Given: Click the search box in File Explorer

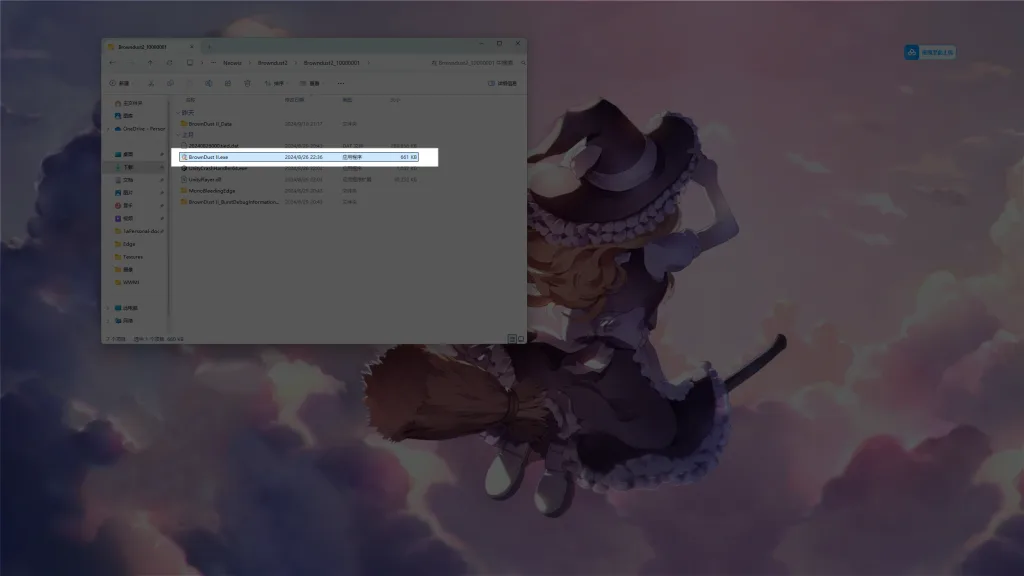Looking at the screenshot, I should 476,62.
